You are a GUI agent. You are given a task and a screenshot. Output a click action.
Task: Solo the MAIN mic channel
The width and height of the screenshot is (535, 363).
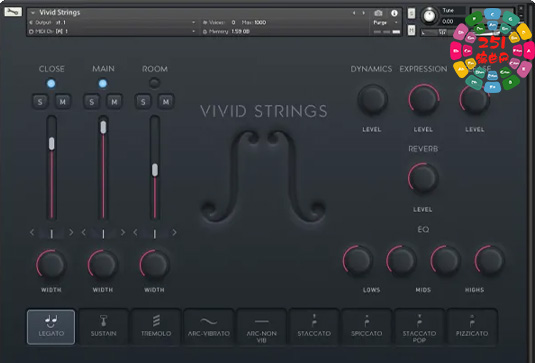[91, 101]
